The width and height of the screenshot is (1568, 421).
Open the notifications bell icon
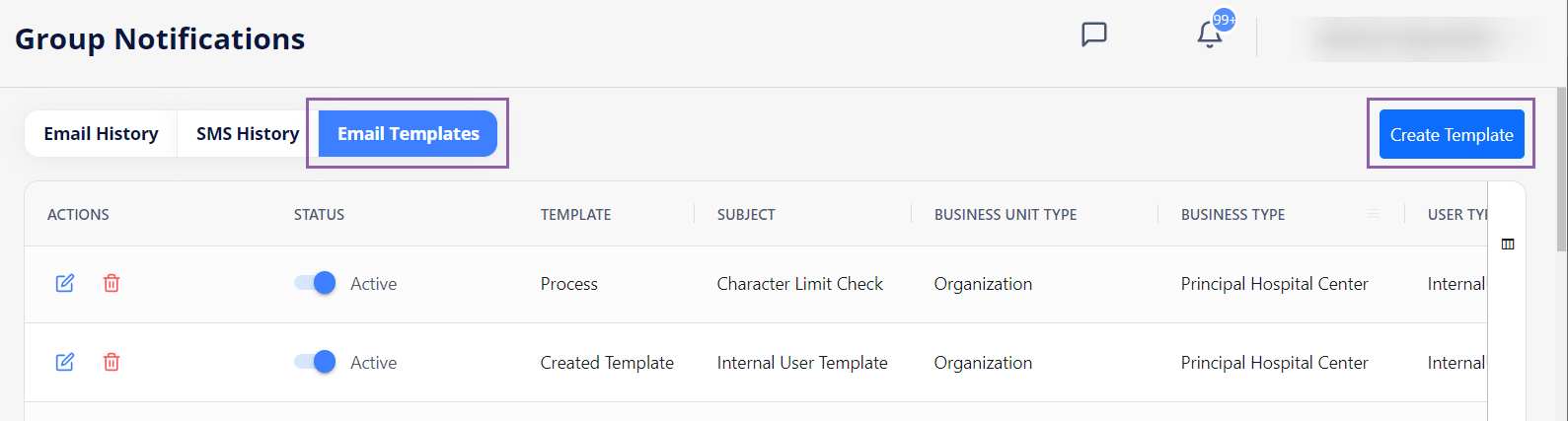coord(1210,35)
